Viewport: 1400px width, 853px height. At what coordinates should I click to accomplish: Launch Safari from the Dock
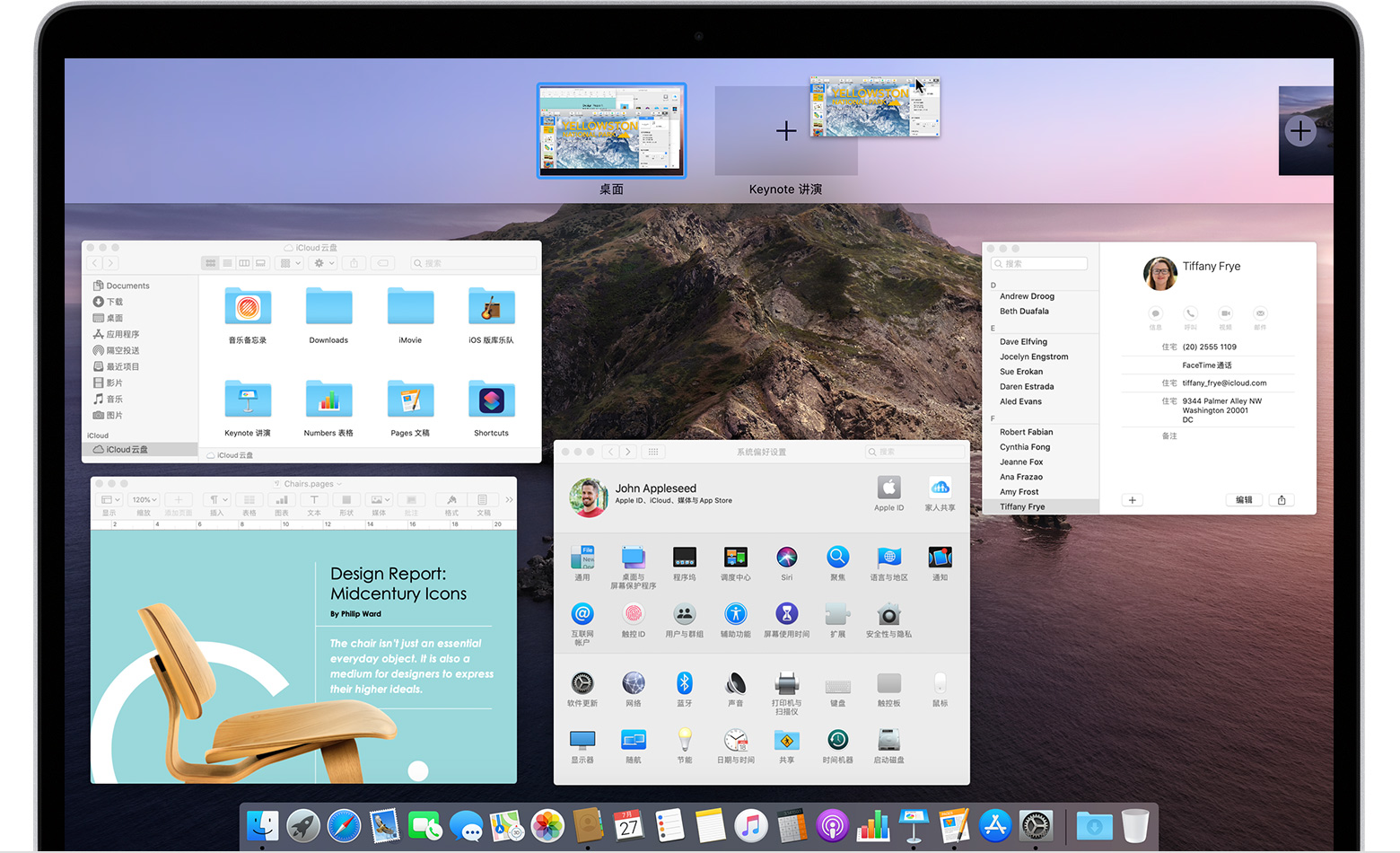(x=344, y=826)
